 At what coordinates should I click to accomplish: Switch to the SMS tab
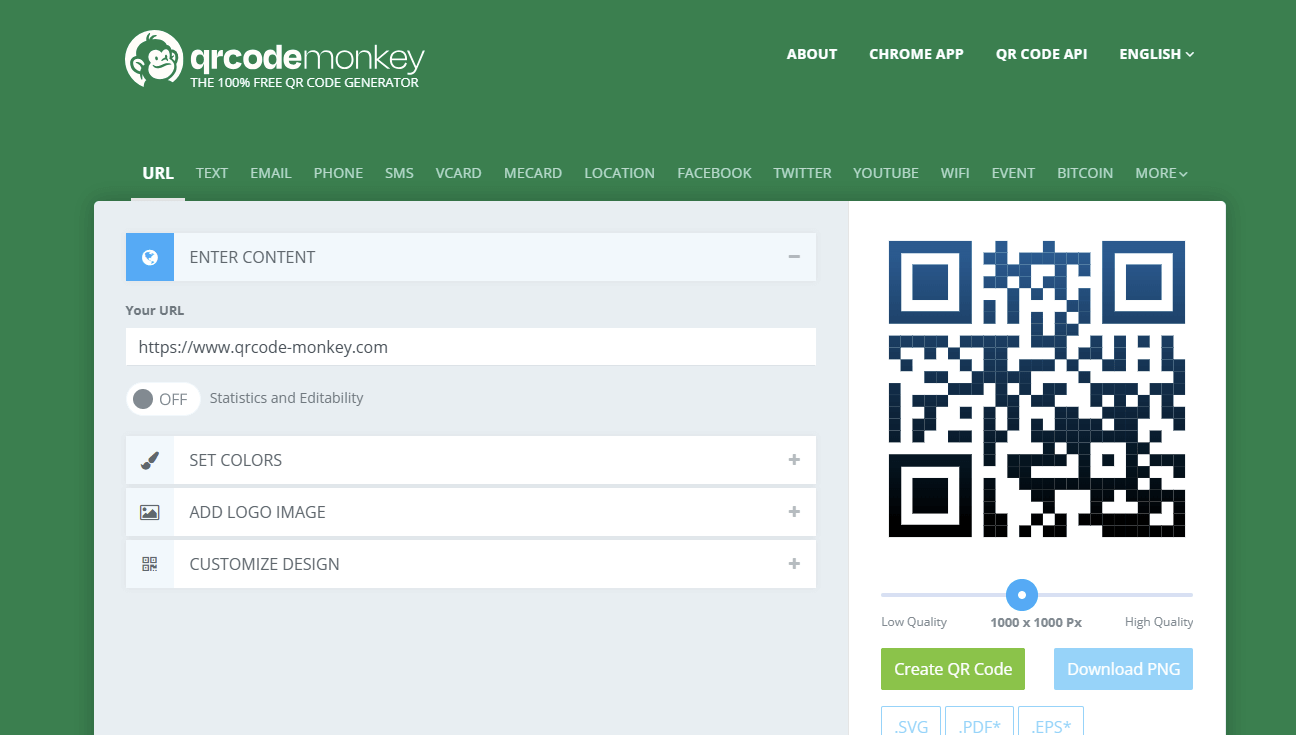[x=399, y=173]
